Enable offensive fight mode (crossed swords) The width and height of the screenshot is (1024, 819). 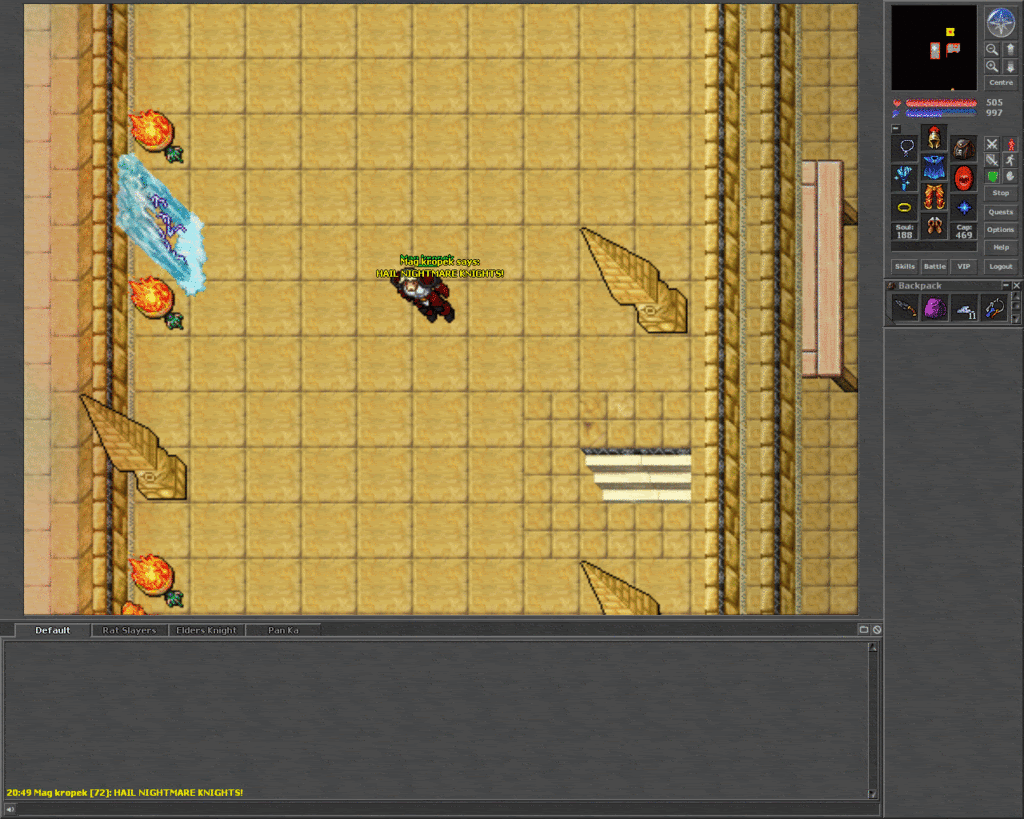click(992, 144)
